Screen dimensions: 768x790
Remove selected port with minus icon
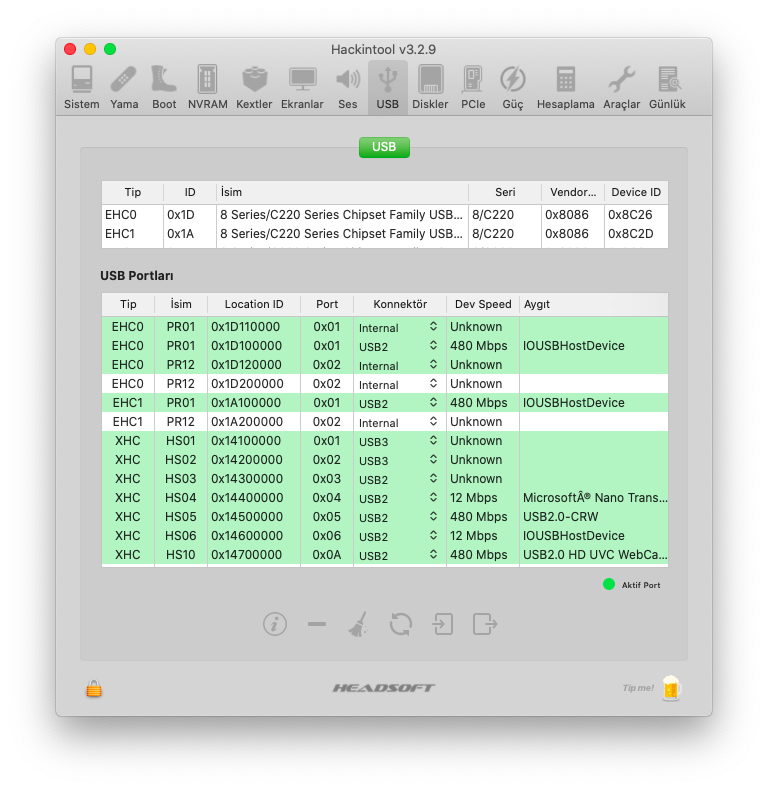(x=317, y=624)
